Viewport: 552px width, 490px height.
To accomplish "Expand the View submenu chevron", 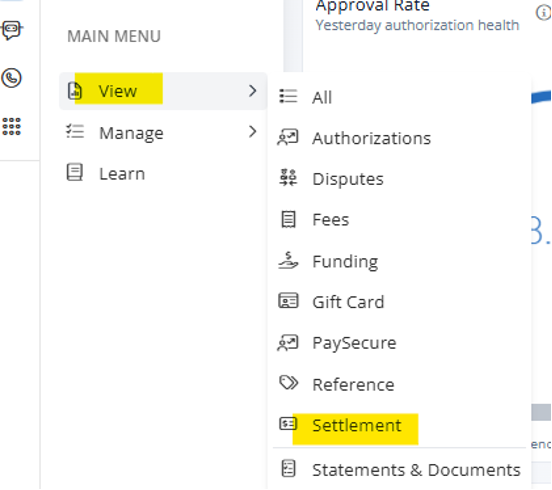I will pyautogui.click(x=252, y=91).
